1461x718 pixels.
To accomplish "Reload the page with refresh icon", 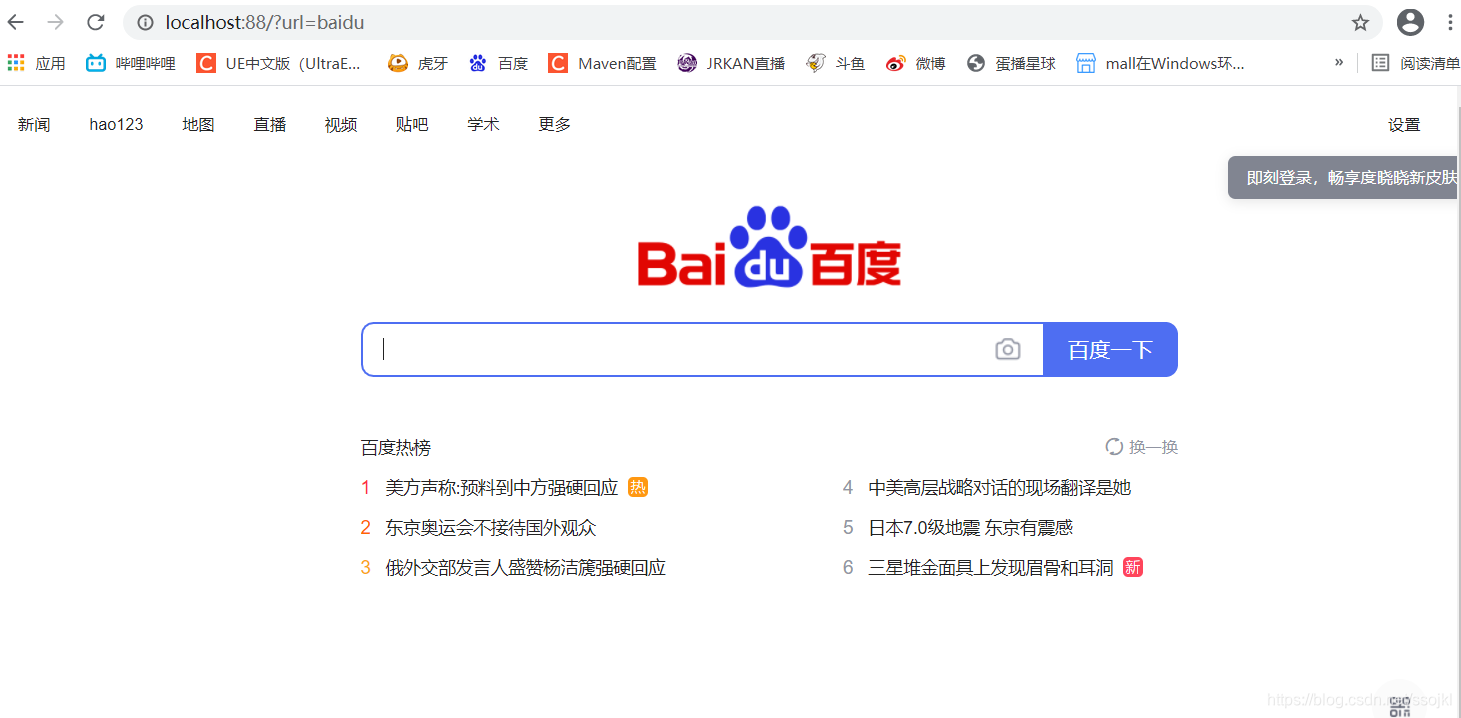I will point(96,22).
